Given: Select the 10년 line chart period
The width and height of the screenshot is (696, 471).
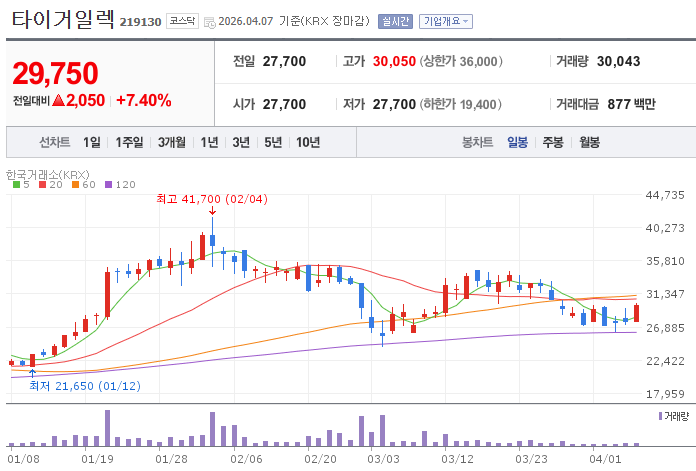Looking at the screenshot, I should (308, 142).
